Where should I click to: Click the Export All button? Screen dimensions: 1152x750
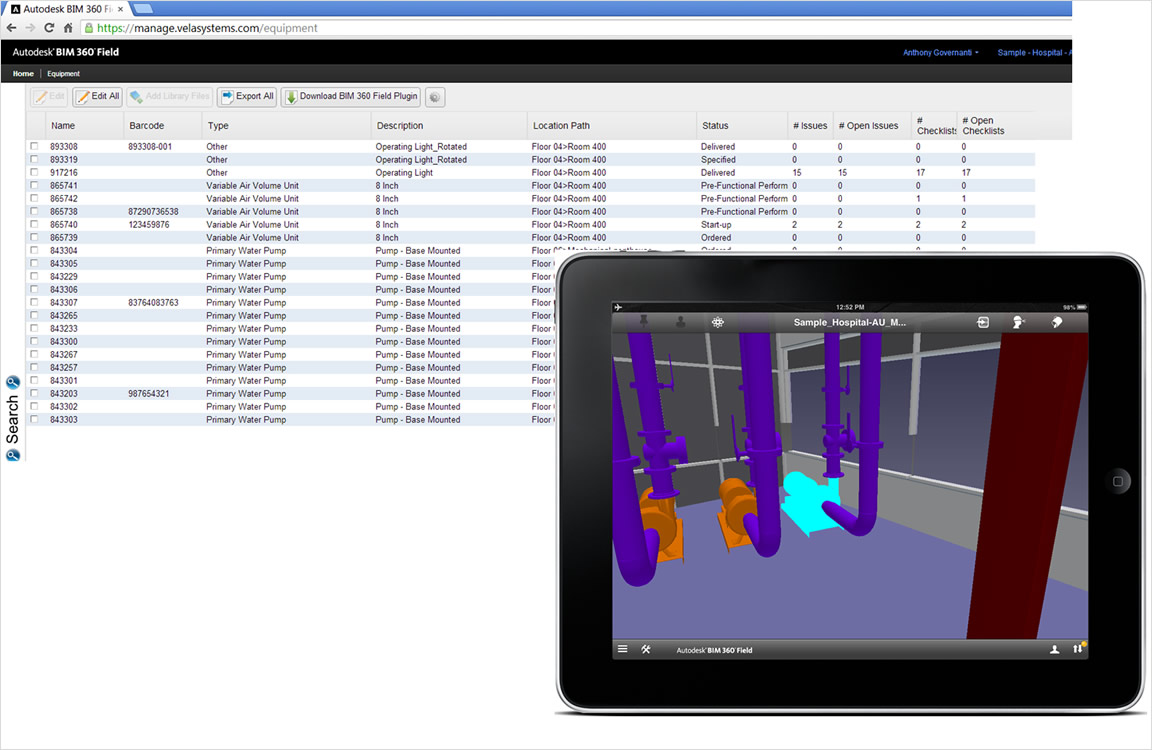pos(246,96)
